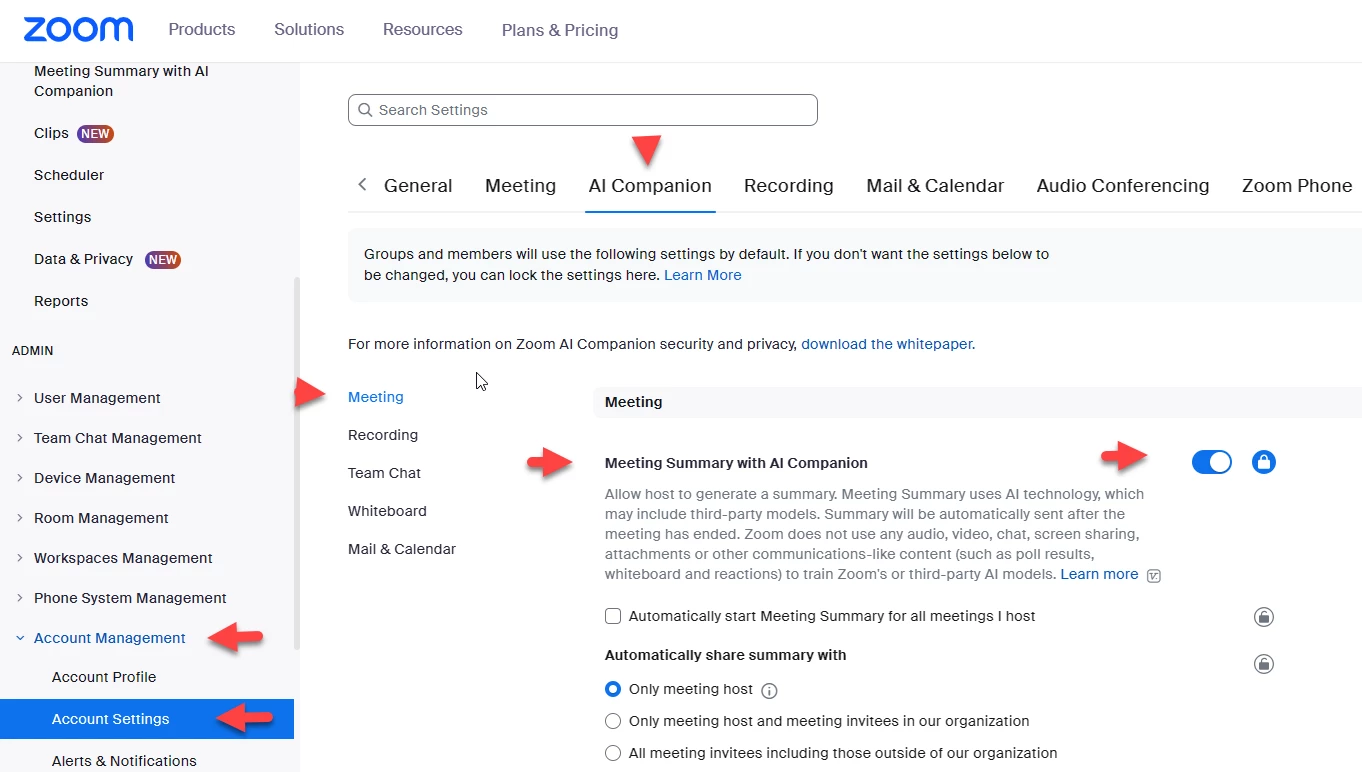Open Reports in sidebar
Screen dimensions: 1362x772
(x=61, y=301)
